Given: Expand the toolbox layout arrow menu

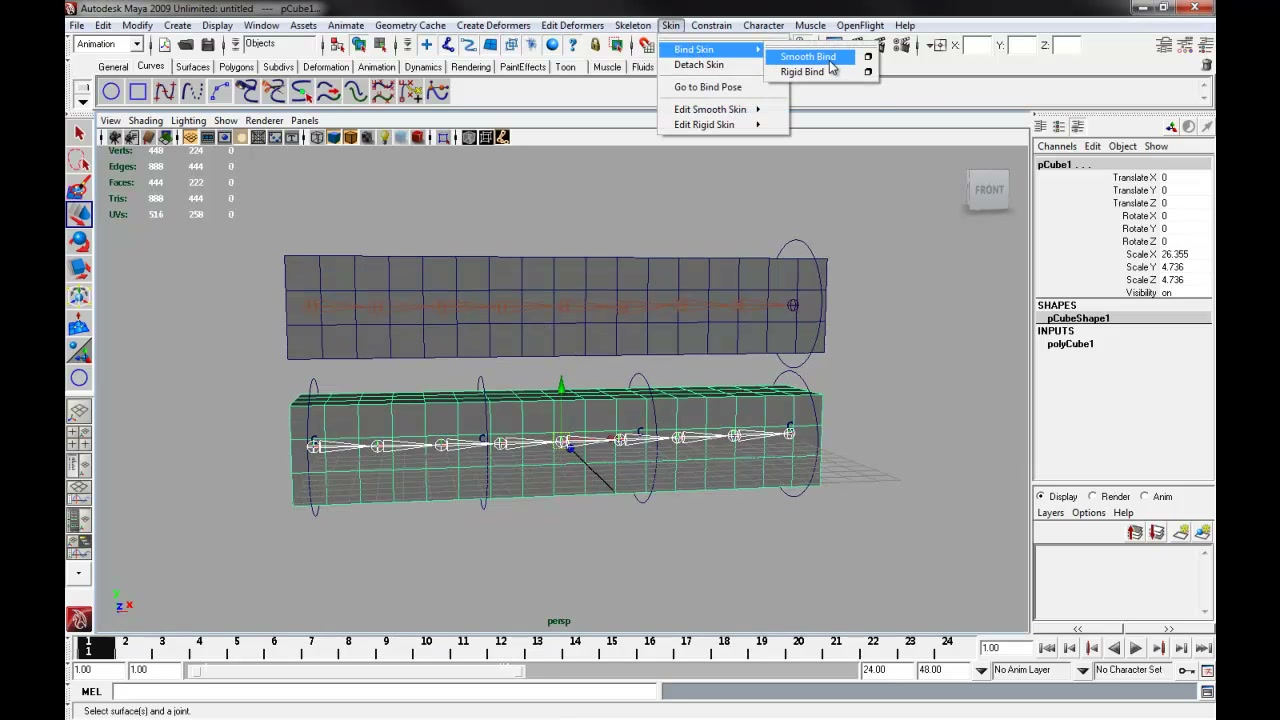Looking at the screenshot, I should pyautogui.click(x=79, y=574).
